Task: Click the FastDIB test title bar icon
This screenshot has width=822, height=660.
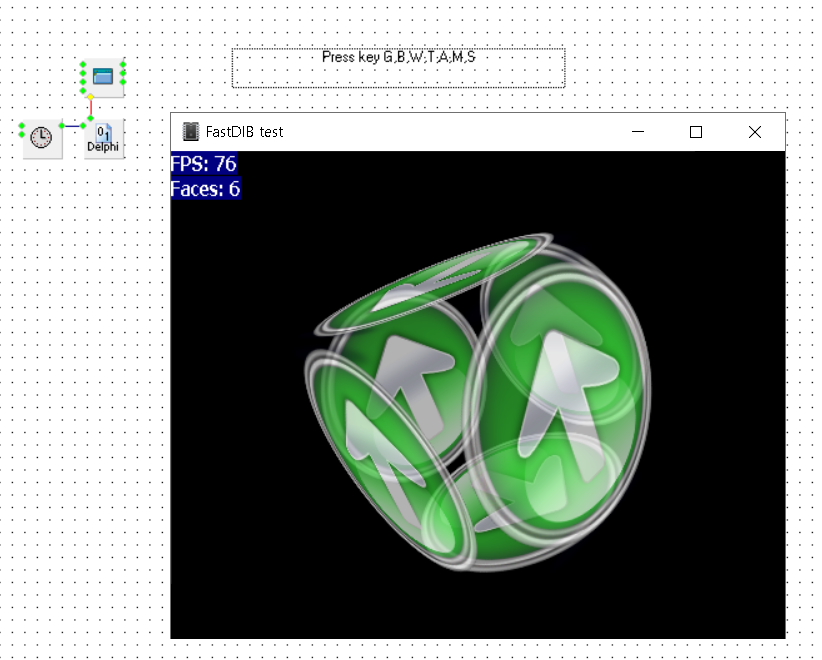Action: 191,132
